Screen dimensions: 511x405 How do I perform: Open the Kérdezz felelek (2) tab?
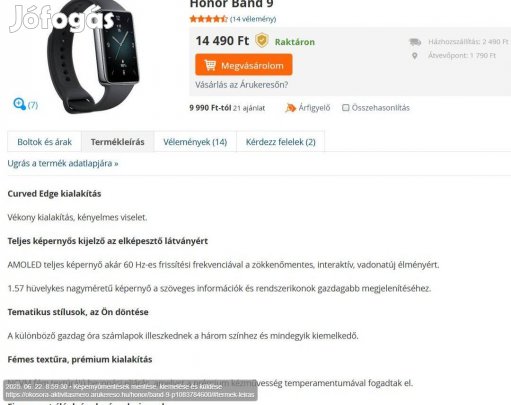(280, 142)
